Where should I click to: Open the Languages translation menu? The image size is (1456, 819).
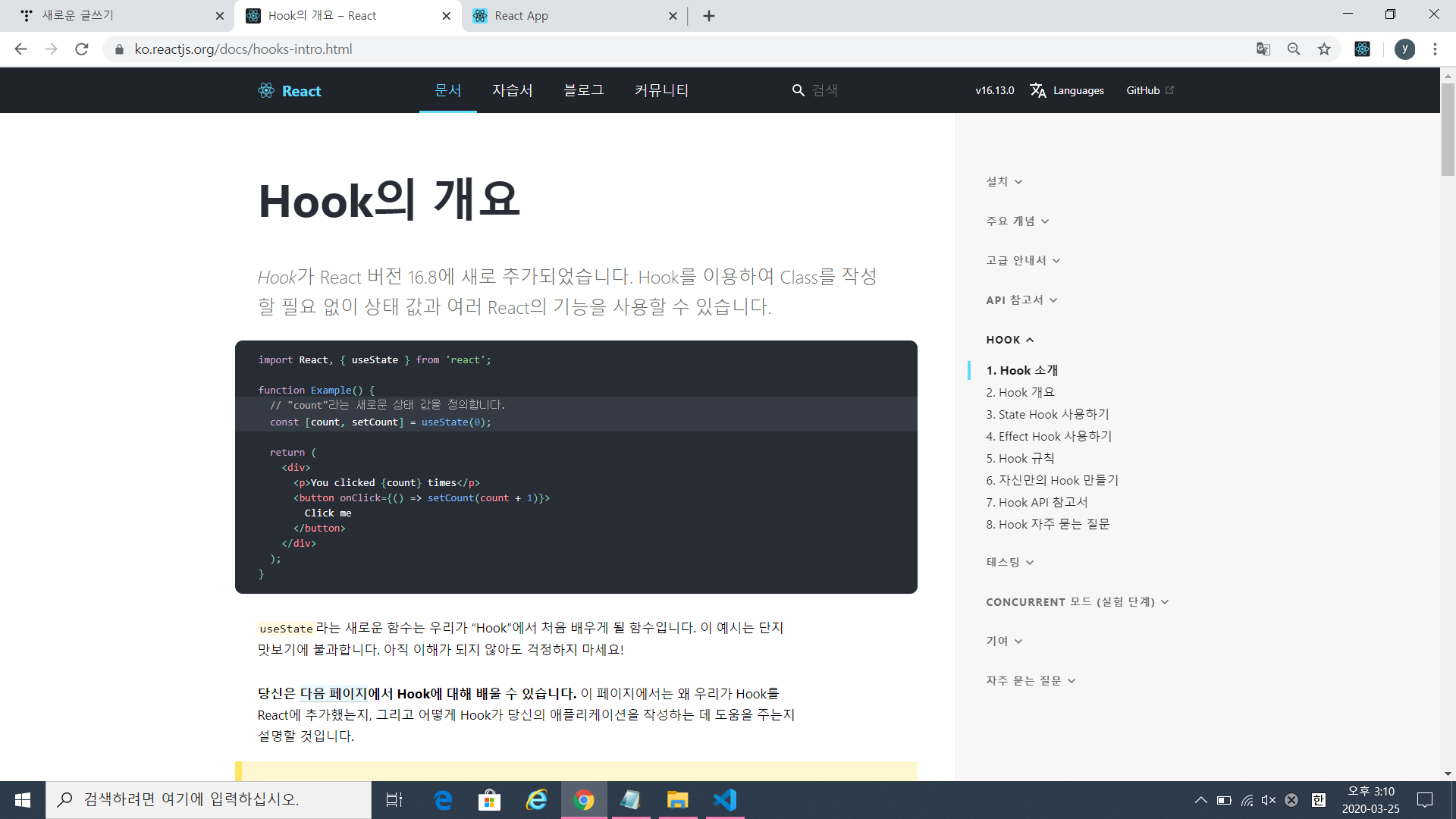click(1067, 90)
